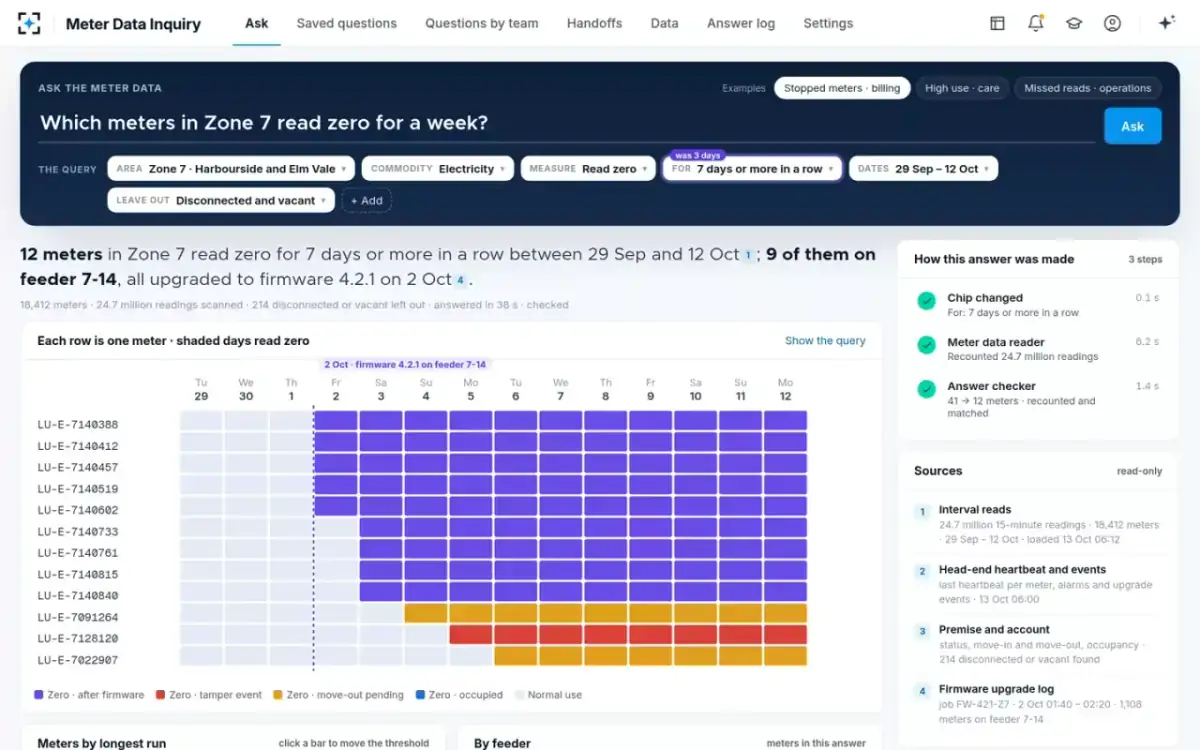Click the question text input field

(x=565, y=124)
